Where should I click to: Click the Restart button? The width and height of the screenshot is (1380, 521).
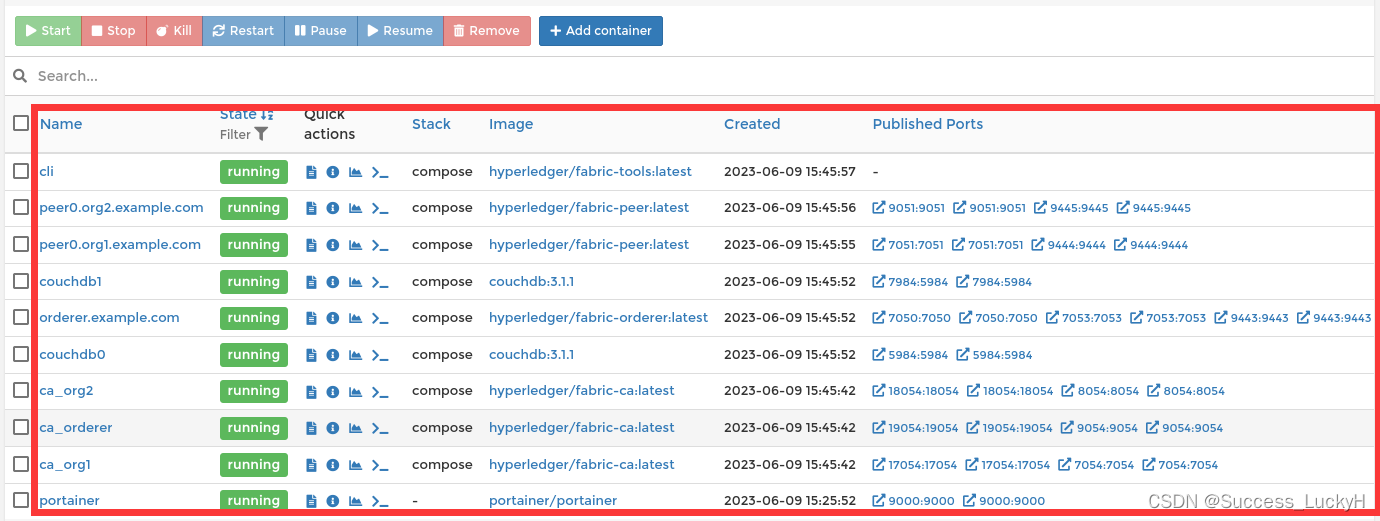tap(243, 31)
